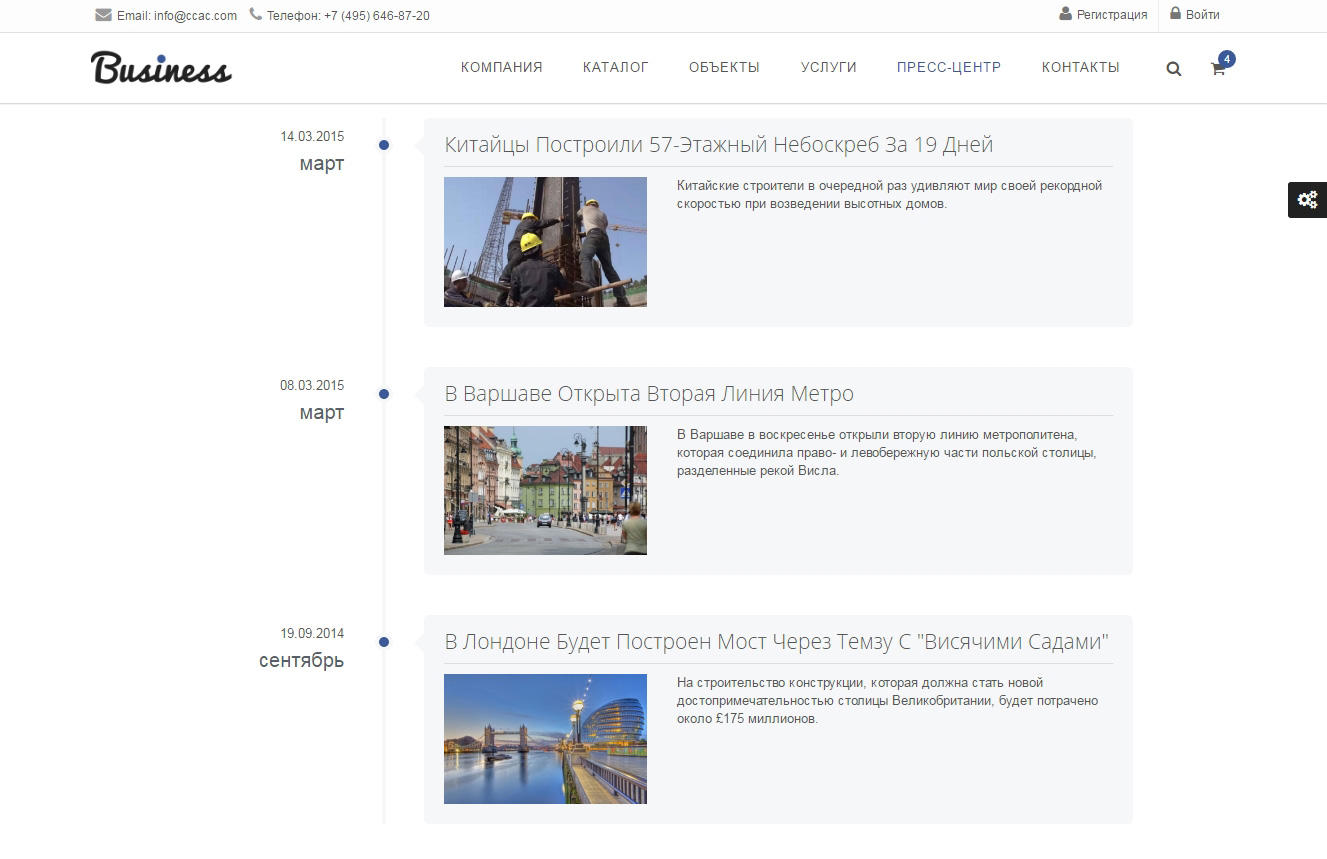Click the user icon beside Регистрация
Image resolution: width=1327 pixels, height=859 pixels.
click(x=1066, y=14)
